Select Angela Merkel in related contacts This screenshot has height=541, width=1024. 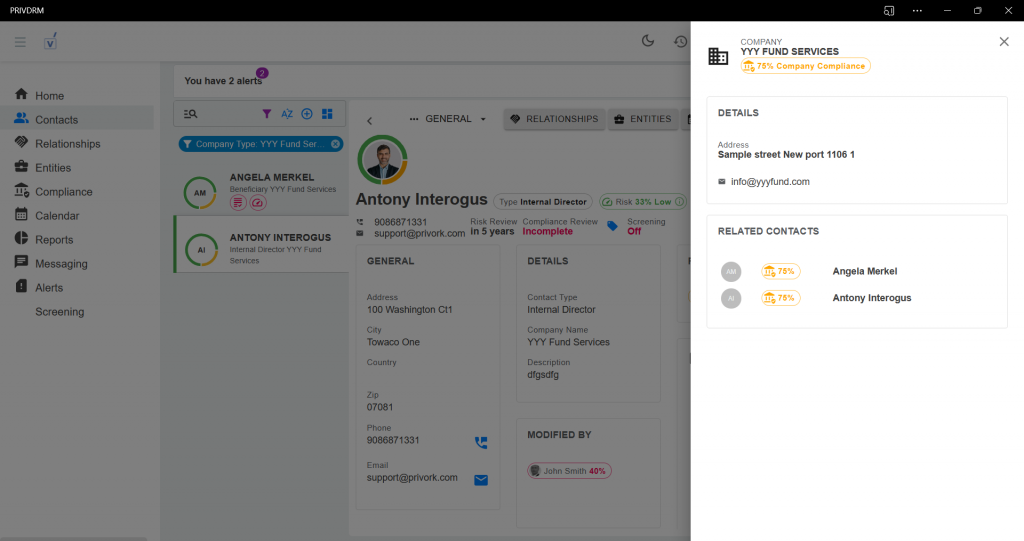(x=864, y=271)
